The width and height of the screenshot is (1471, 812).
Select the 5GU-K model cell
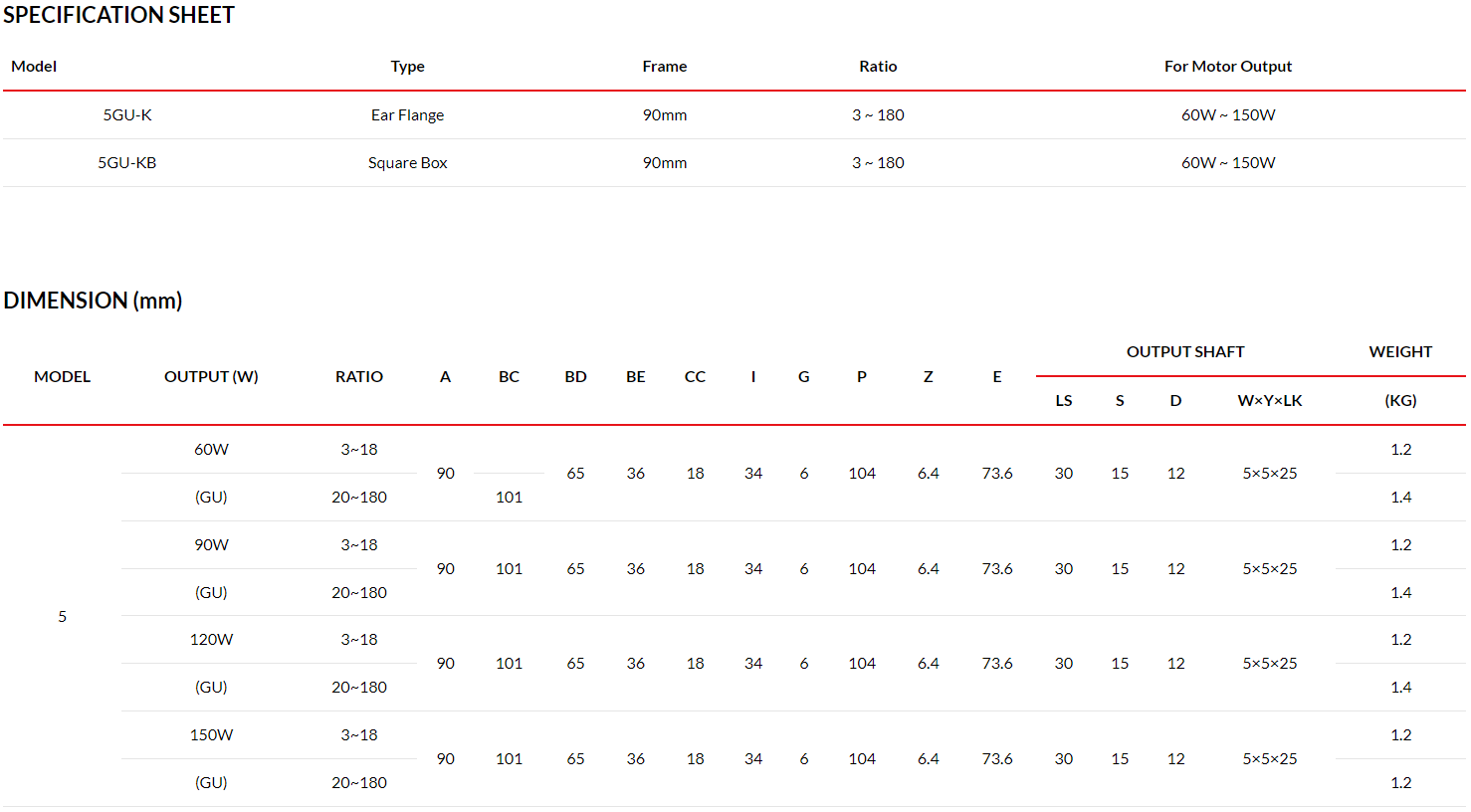(x=127, y=115)
